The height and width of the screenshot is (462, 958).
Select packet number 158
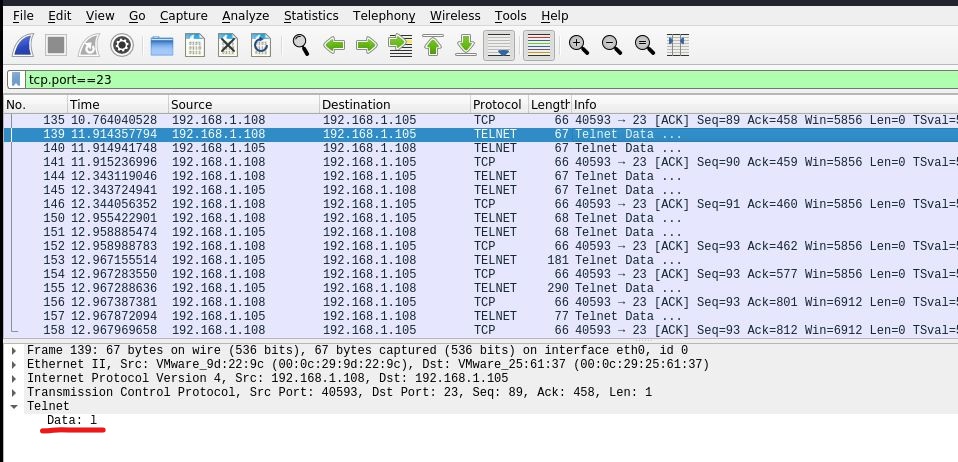480,331
